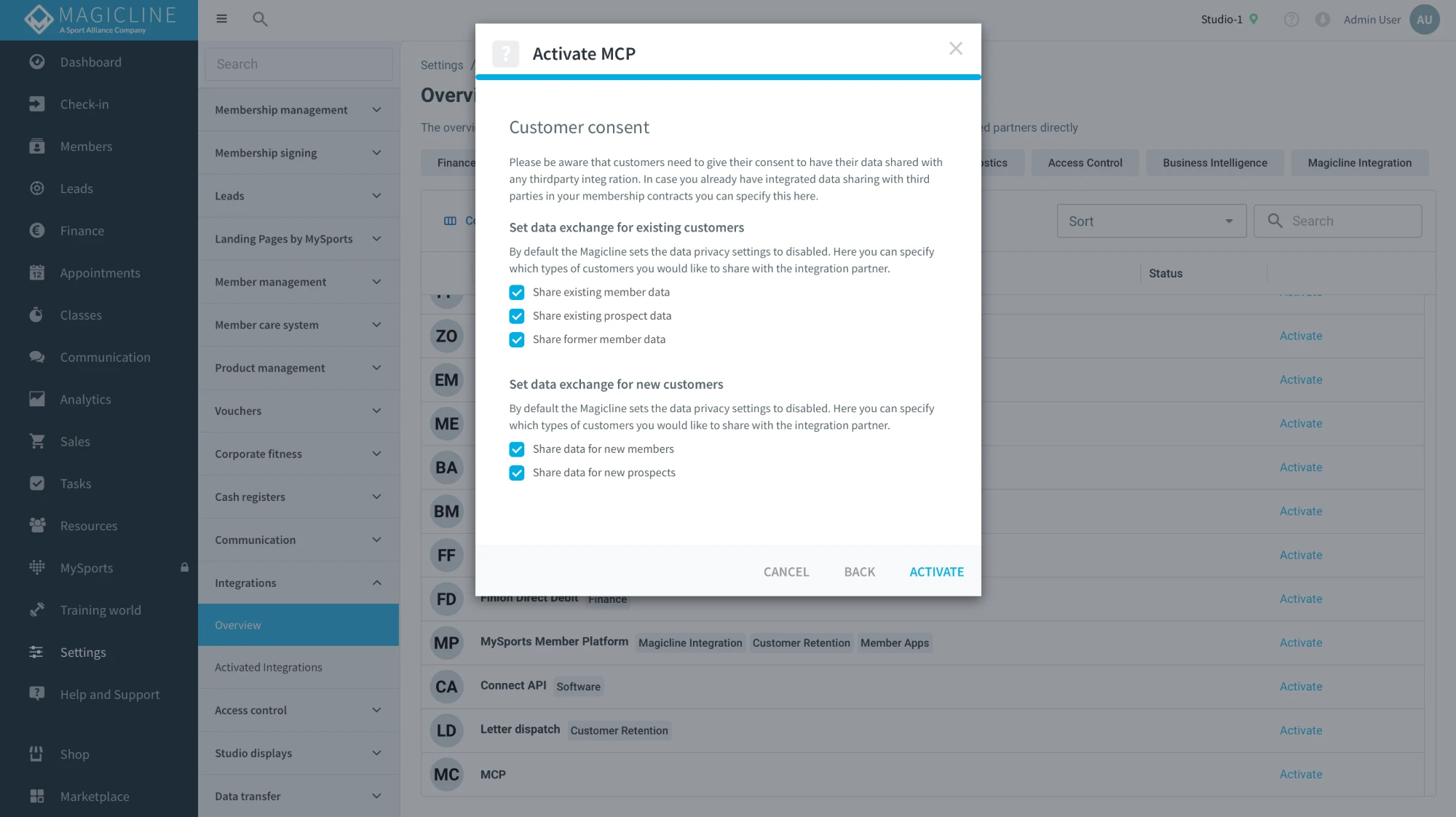Screen dimensions: 1456x817
Task: Click the integrations table Search field
Action: point(1337,221)
